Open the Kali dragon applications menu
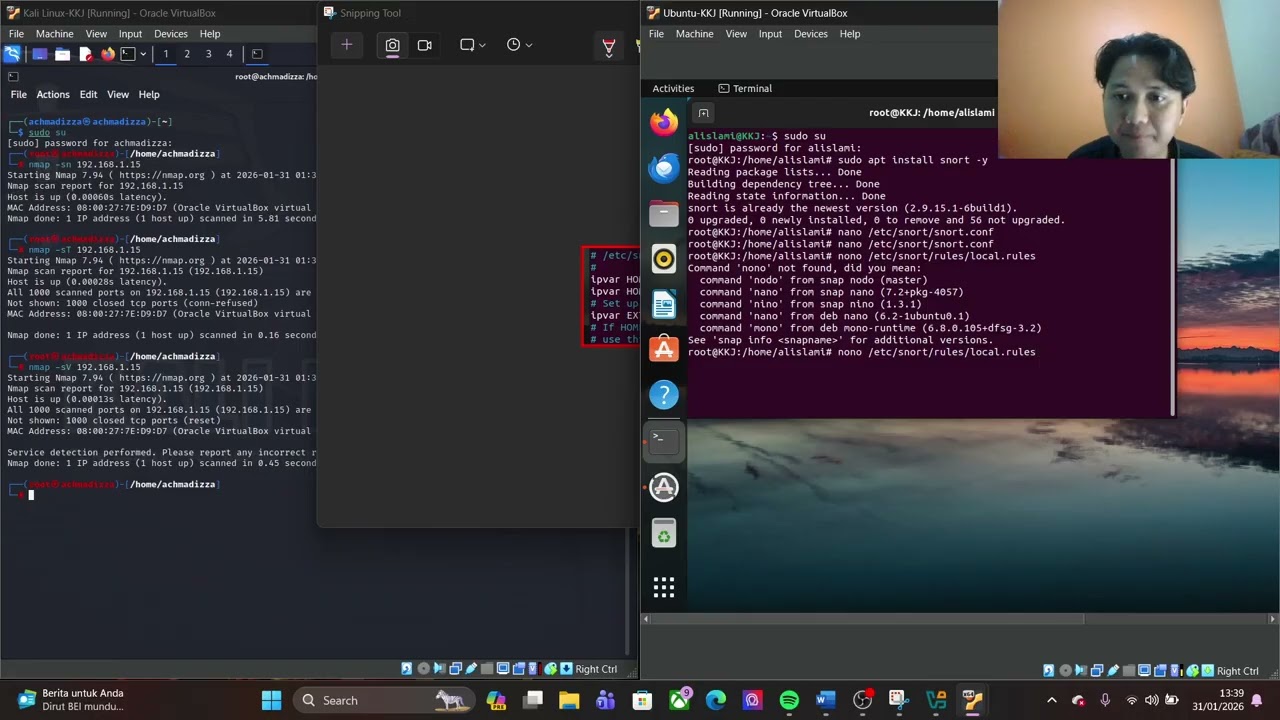This screenshot has height=720, width=1280. 12,54
